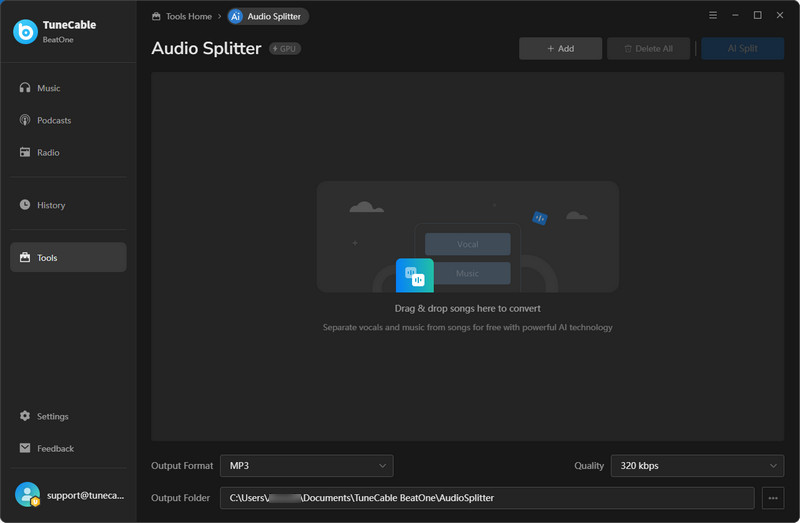800x523 pixels.
Task: Click the Tools toolbox icon in sidebar
Action: [x=24, y=257]
